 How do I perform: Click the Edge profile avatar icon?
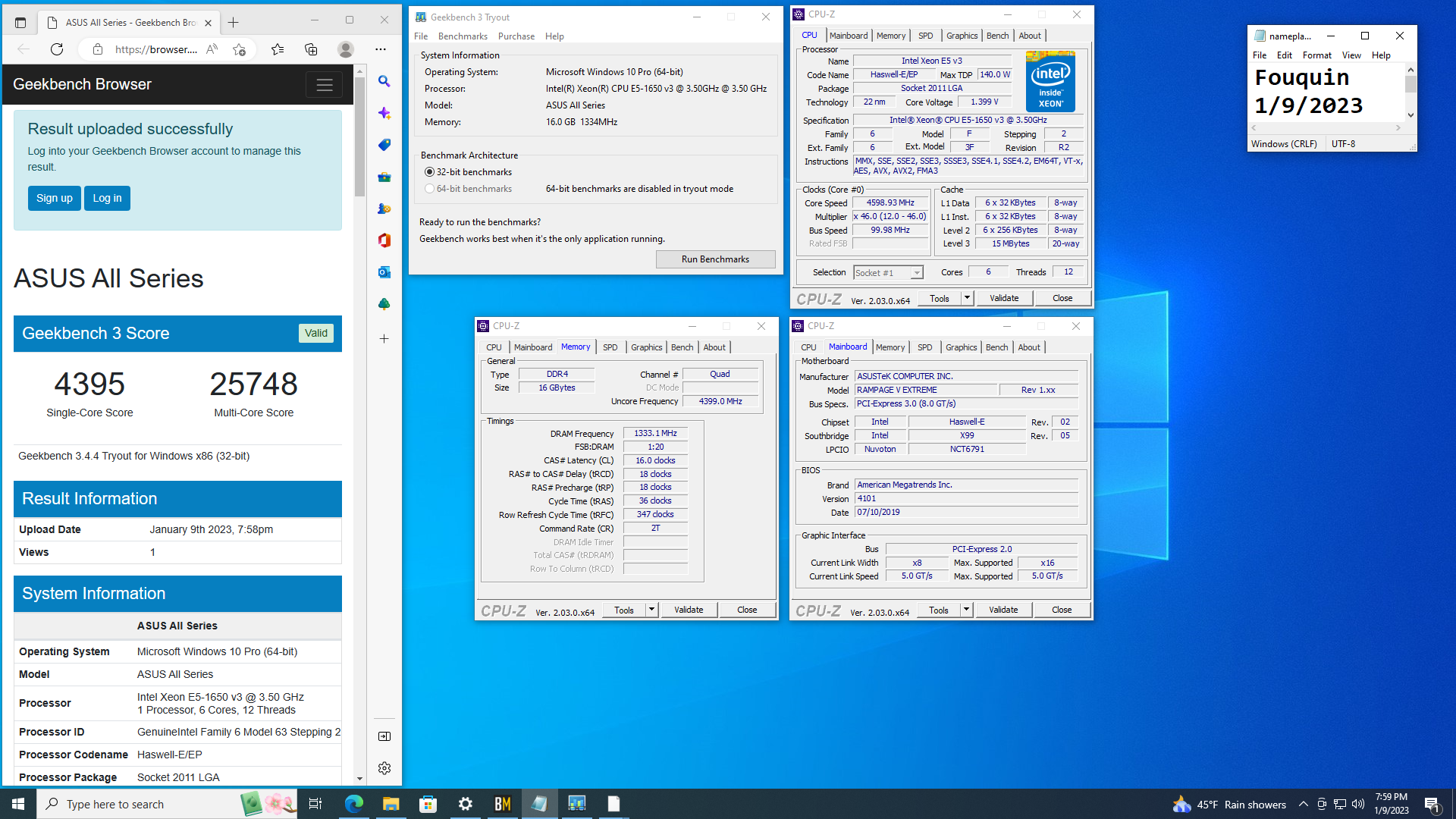tap(346, 49)
